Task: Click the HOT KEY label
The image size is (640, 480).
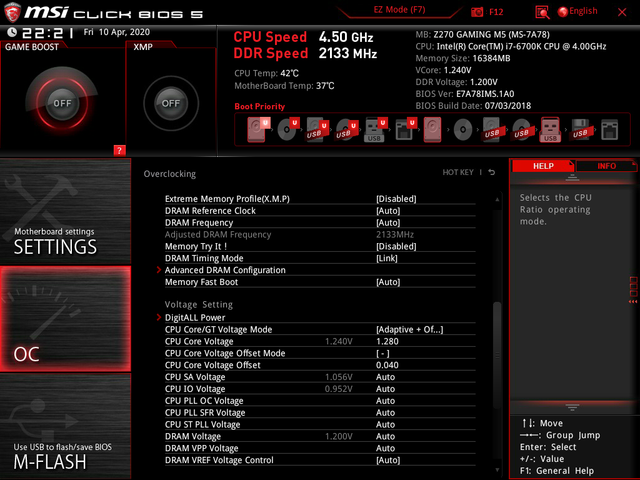Action: tap(458, 172)
